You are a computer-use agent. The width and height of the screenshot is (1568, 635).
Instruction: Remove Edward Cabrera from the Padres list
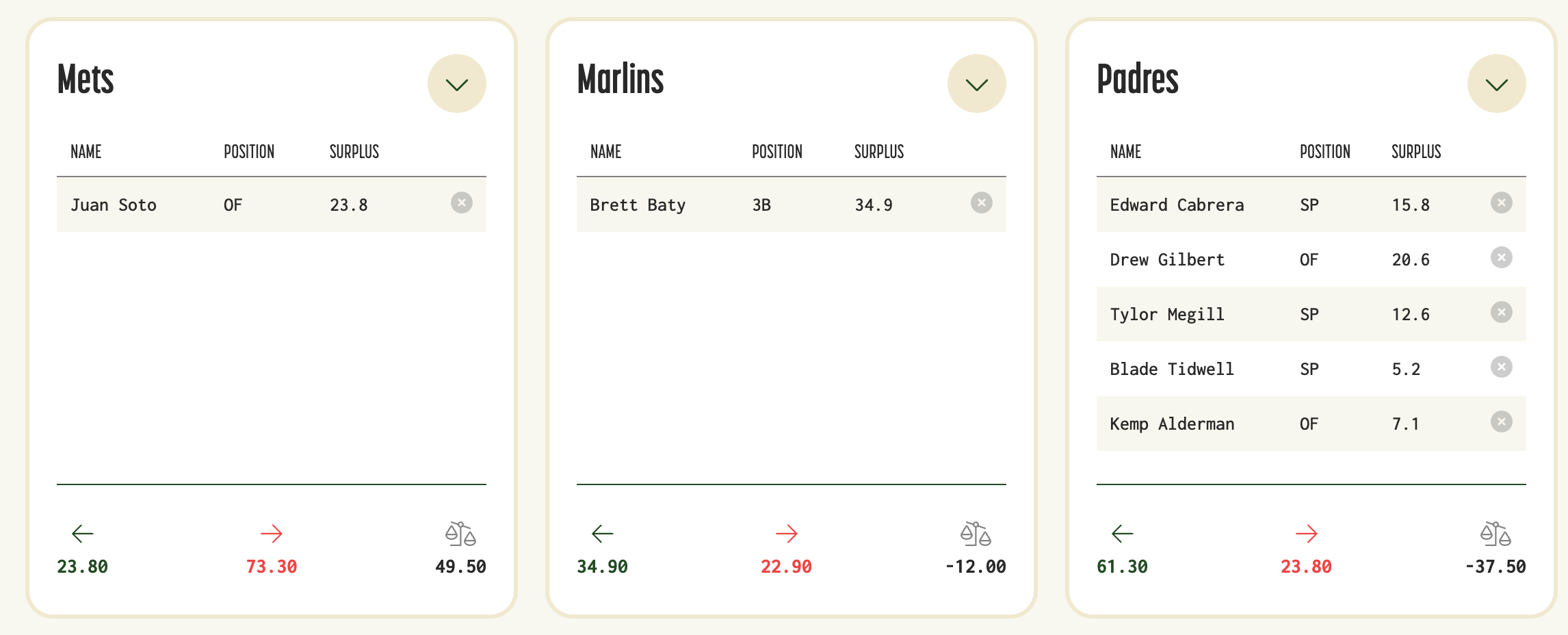click(1502, 203)
